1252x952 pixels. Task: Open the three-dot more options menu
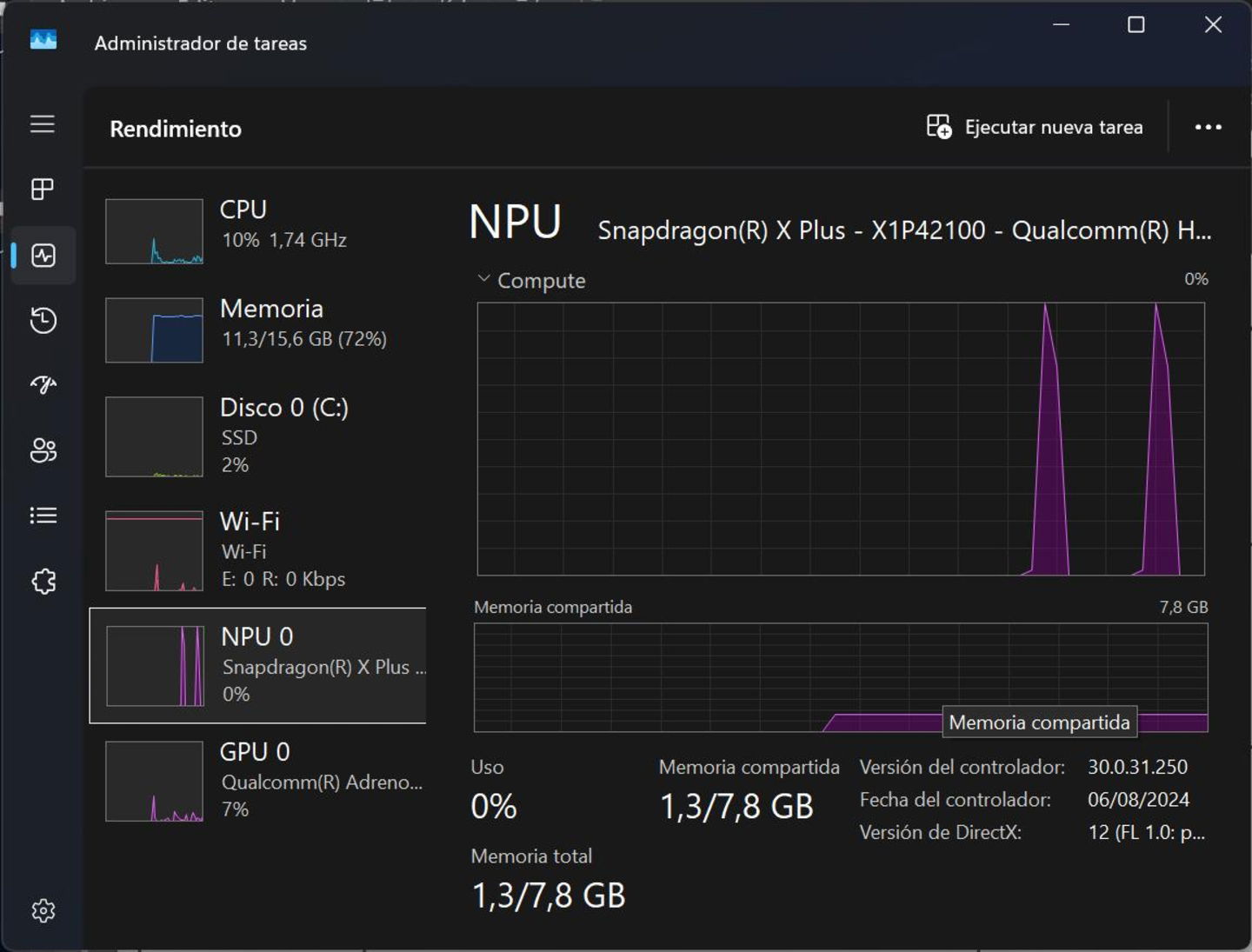coord(1208,127)
